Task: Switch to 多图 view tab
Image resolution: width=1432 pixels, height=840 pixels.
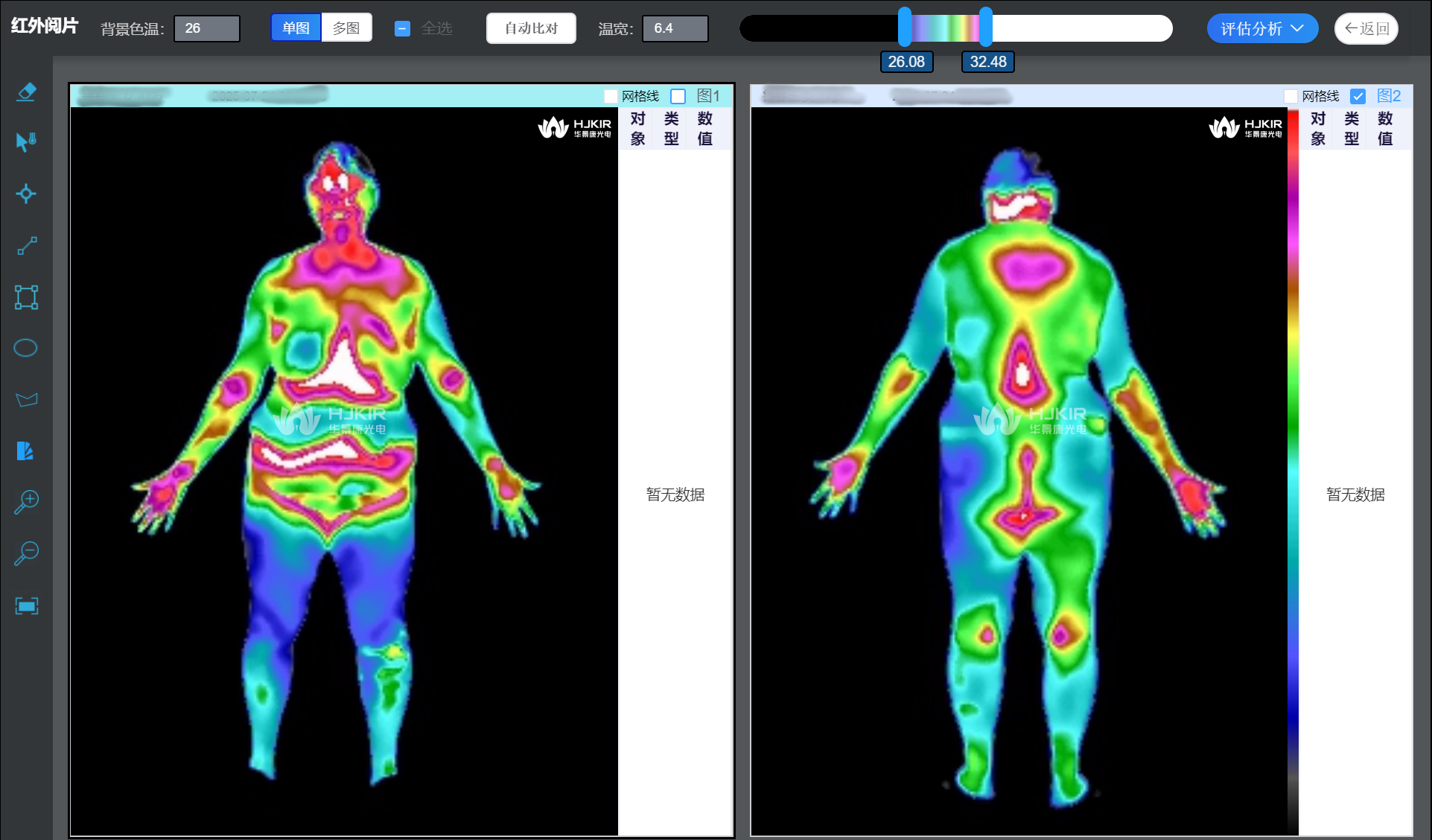Action: [346, 28]
